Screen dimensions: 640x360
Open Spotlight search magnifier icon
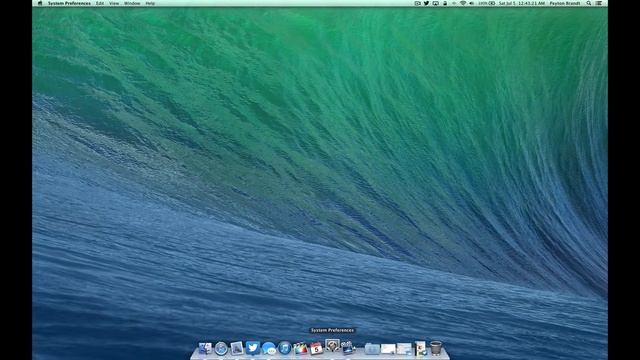point(589,3)
